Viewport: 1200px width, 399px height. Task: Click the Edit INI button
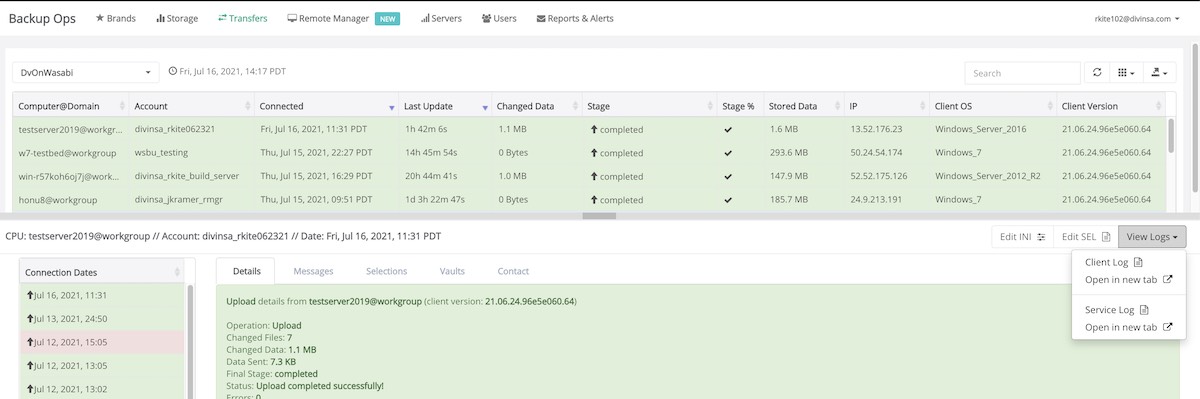point(1022,236)
